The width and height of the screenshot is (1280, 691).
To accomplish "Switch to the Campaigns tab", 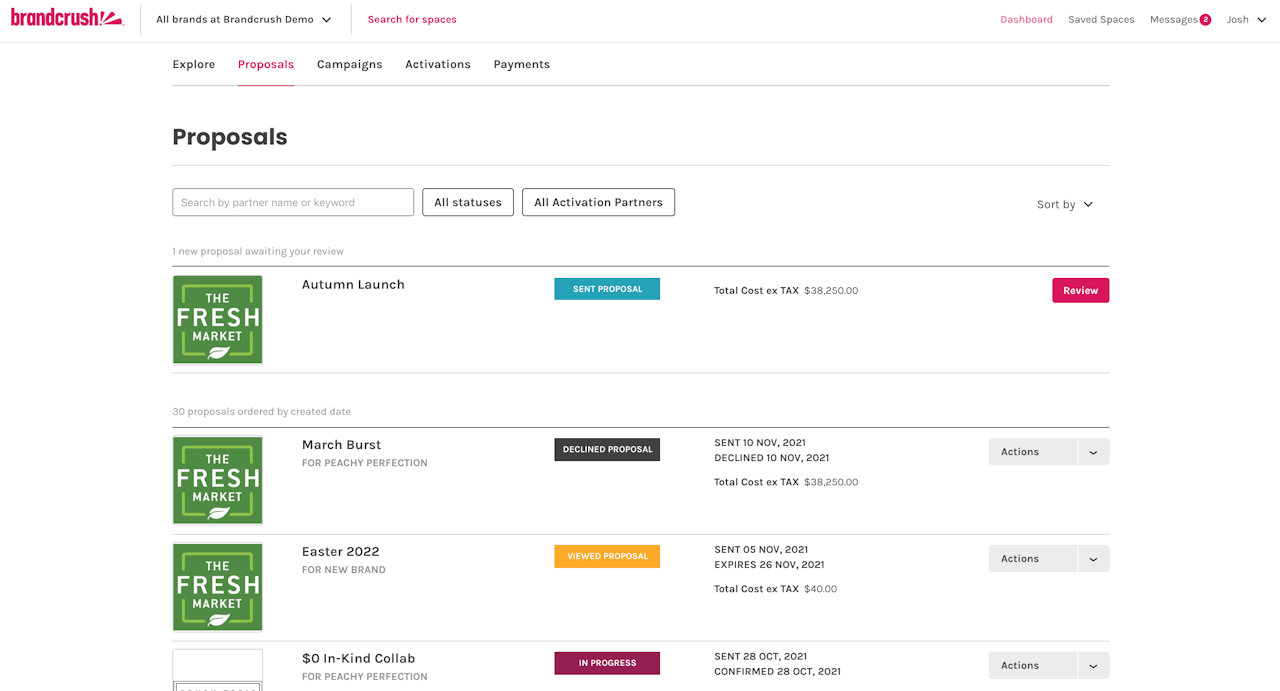I will [x=349, y=64].
